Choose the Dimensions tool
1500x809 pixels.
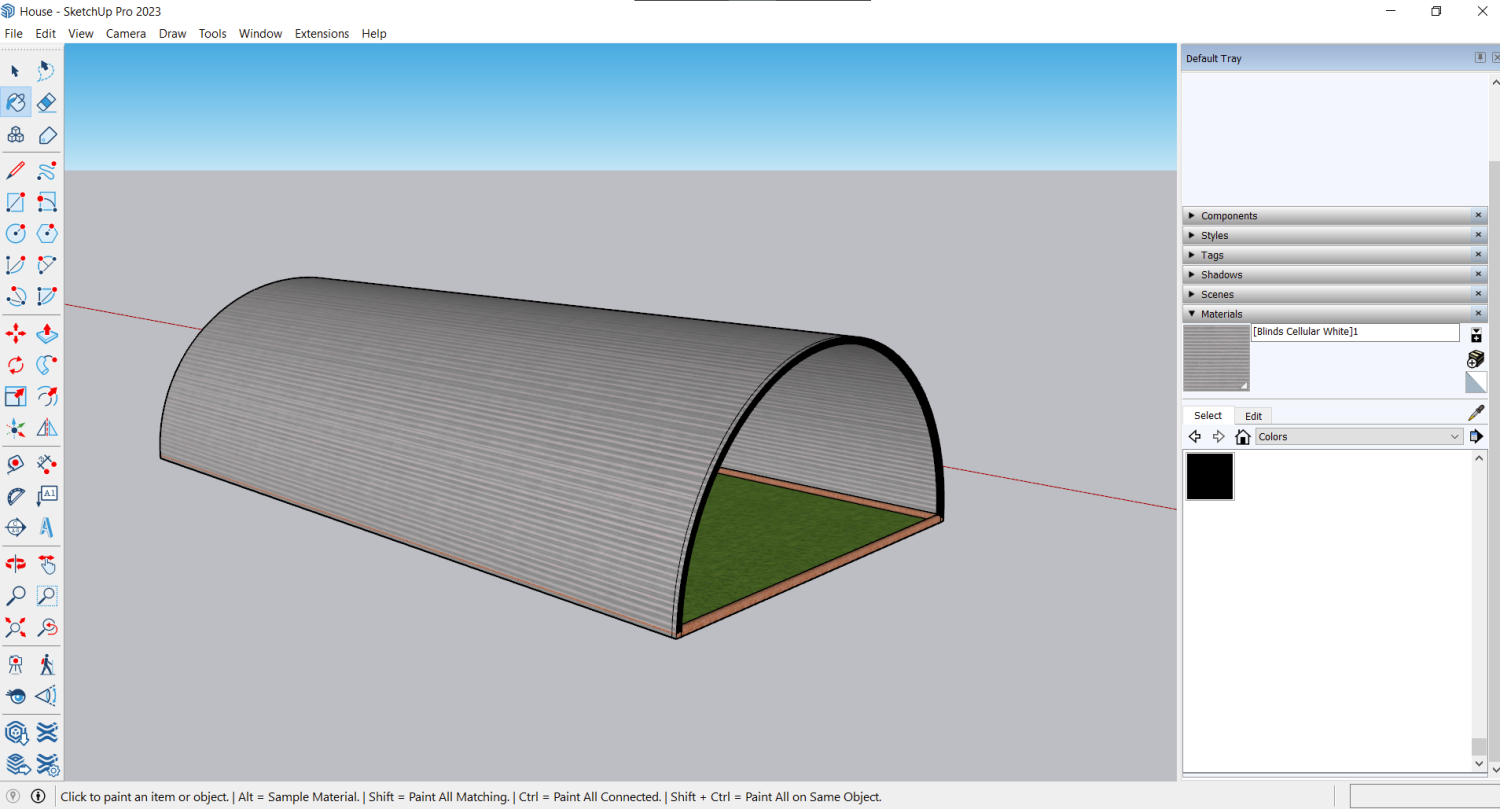[x=46, y=464]
